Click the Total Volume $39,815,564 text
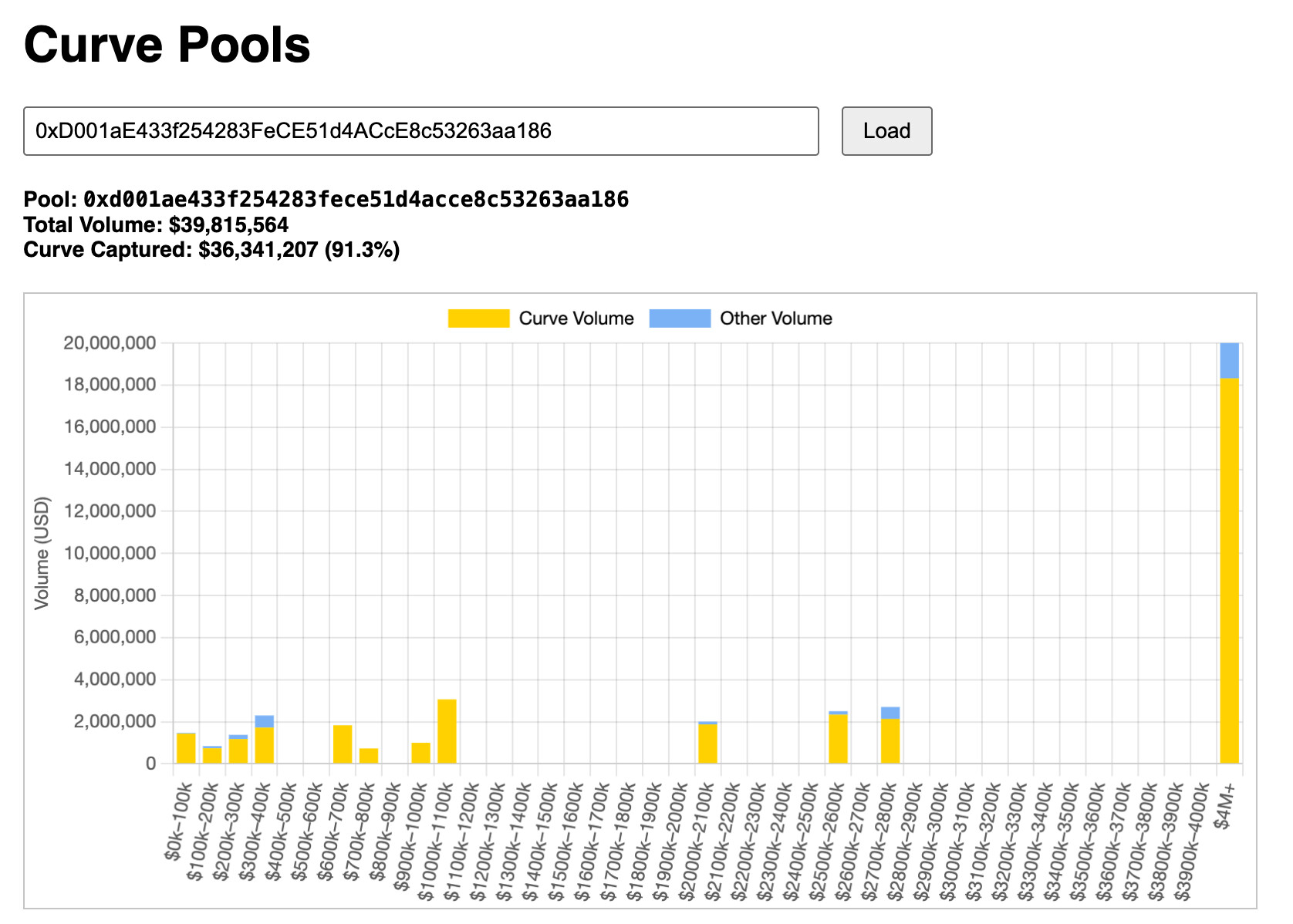The height and width of the screenshot is (924, 1293). coord(156,225)
